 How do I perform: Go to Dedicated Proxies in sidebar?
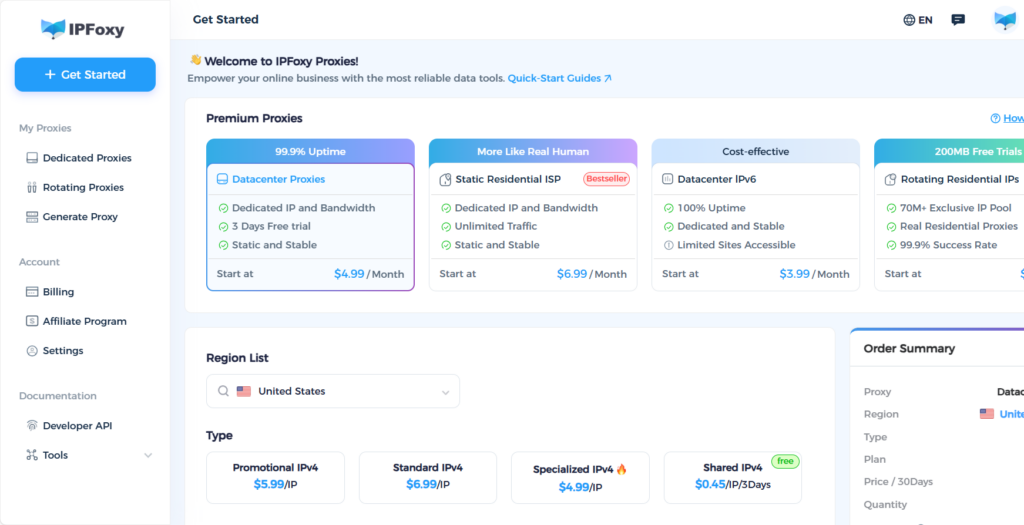pos(87,158)
